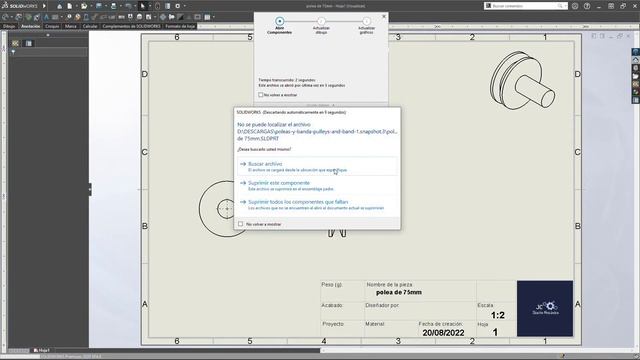Screen dimensions: 640x360
Task: Open a file with the Open folder icon
Action: 84,6
